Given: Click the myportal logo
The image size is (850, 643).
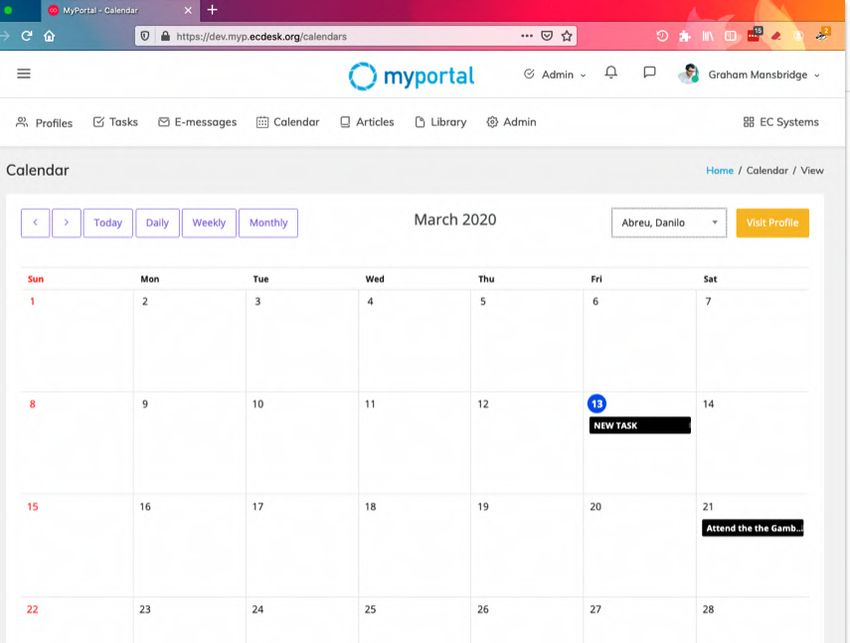Looking at the screenshot, I should tap(411, 75).
